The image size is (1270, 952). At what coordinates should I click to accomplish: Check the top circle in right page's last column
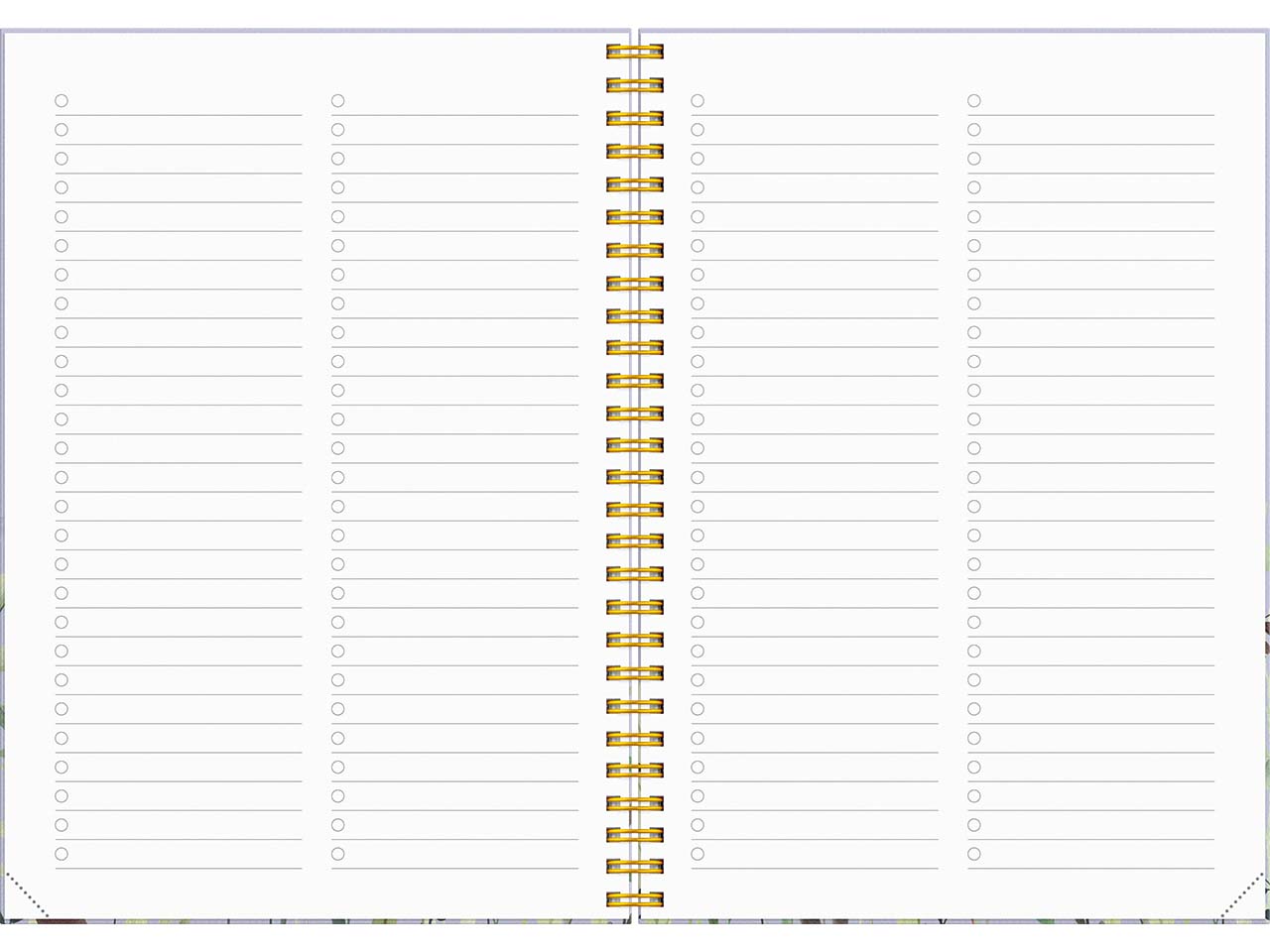click(974, 101)
